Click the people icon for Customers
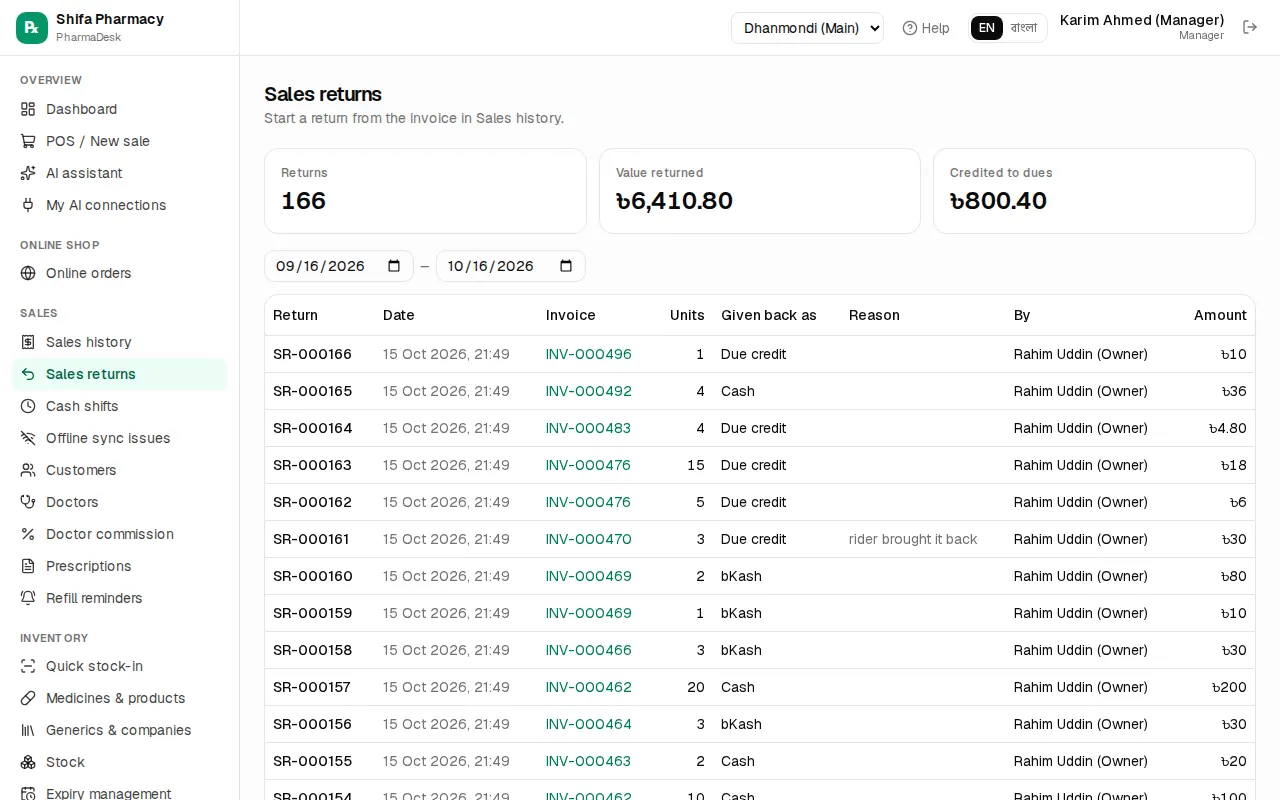1280x800 pixels. (28, 470)
